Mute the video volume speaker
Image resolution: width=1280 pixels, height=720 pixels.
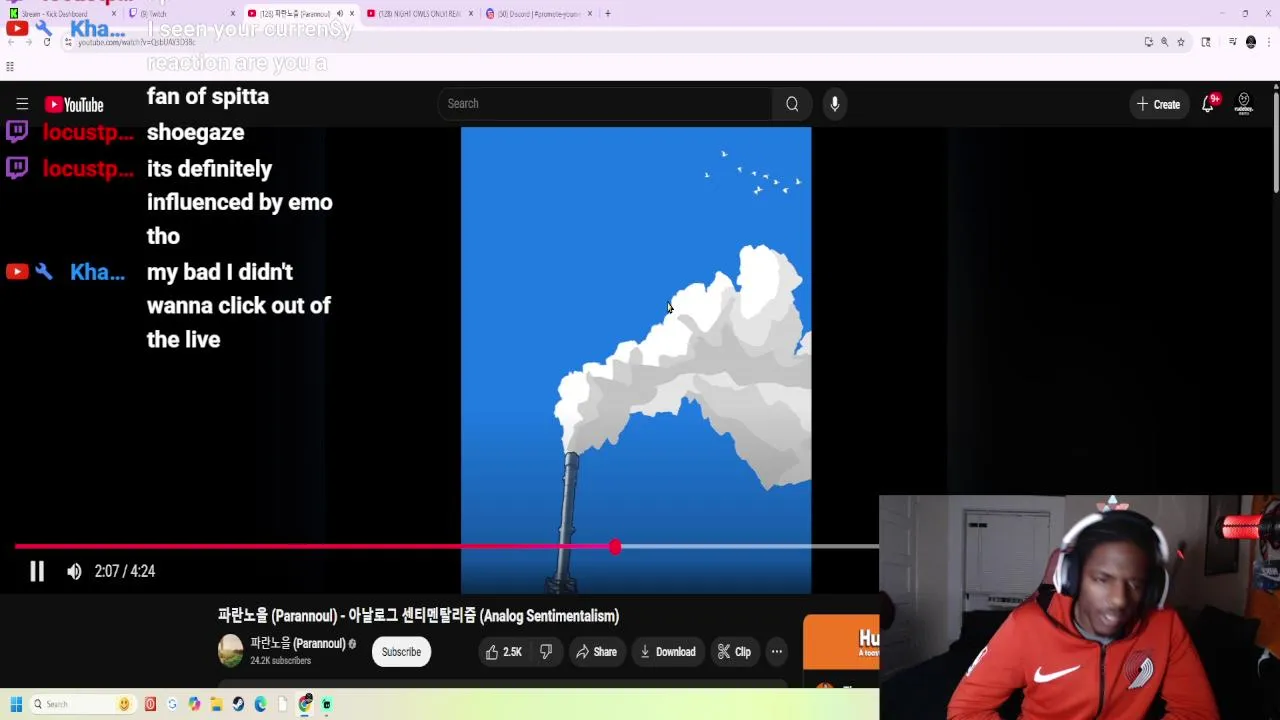coord(74,571)
